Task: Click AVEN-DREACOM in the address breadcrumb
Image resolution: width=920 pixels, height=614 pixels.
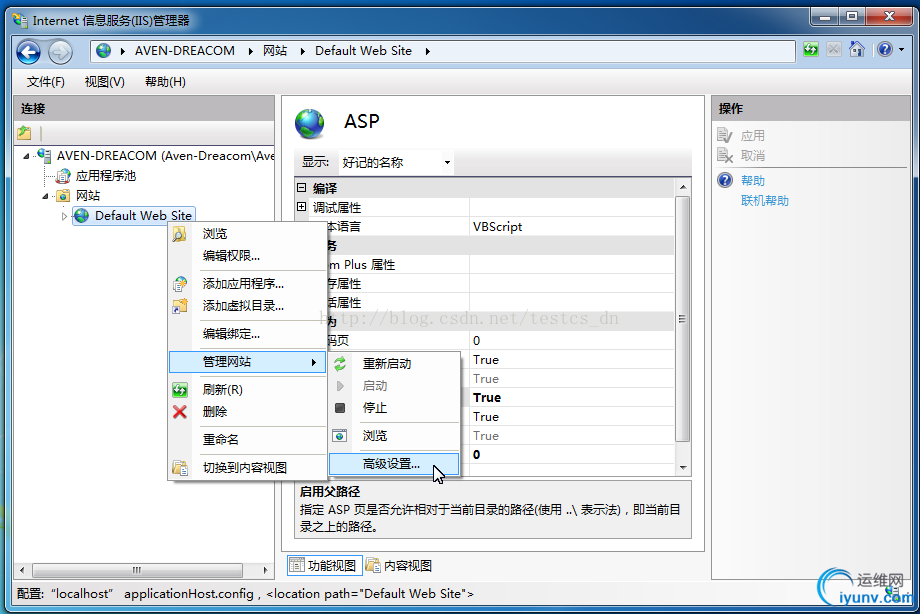Action: pyautogui.click(x=185, y=51)
